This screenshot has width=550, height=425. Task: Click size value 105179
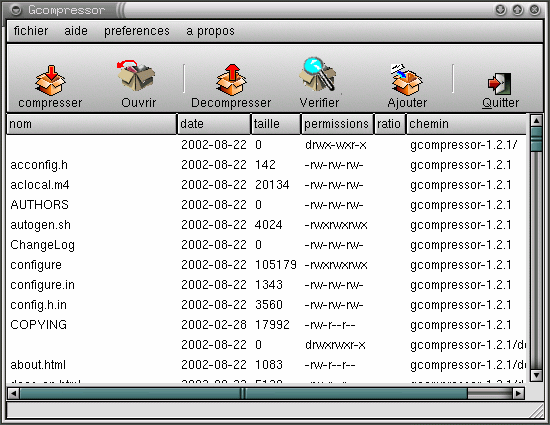tap(276, 265)
